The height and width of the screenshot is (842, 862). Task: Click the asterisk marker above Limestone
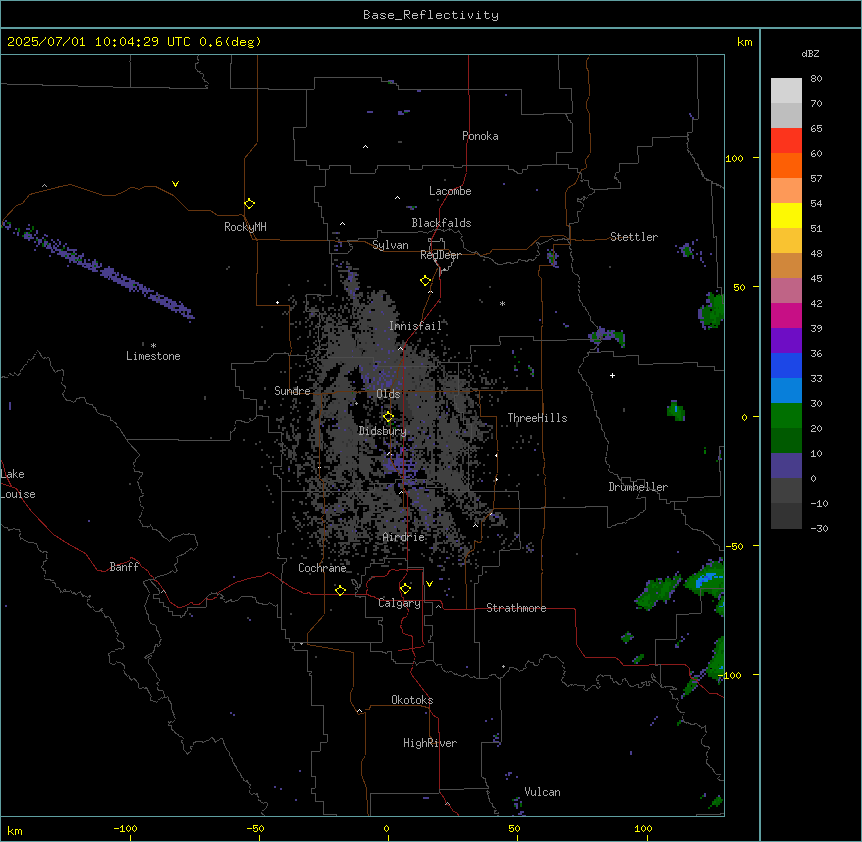coord(153,345)
